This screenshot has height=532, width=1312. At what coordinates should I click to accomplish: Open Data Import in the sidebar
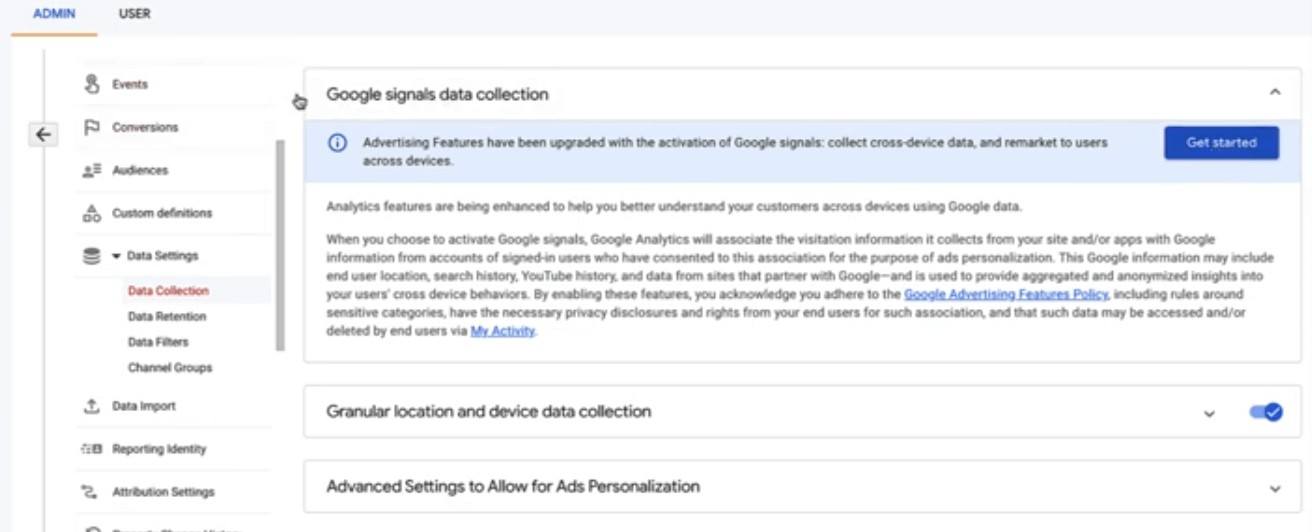point(144,406)
